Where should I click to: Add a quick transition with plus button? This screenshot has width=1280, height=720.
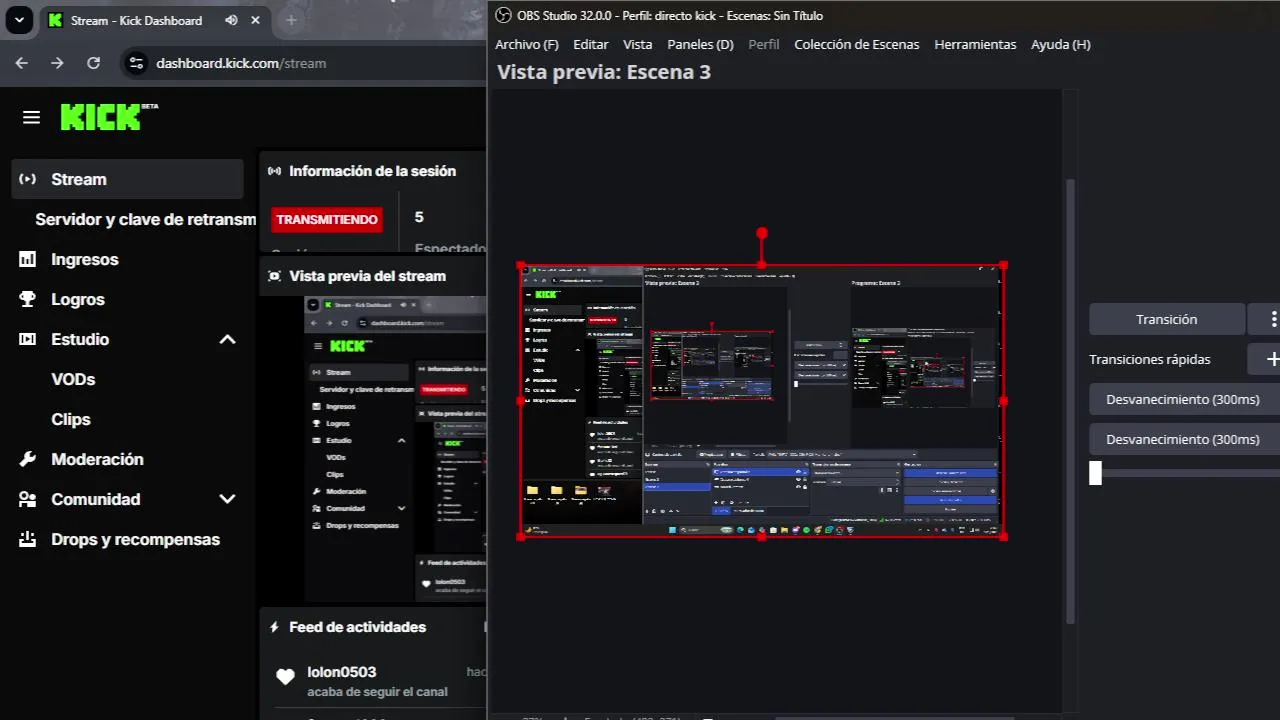1272,359
